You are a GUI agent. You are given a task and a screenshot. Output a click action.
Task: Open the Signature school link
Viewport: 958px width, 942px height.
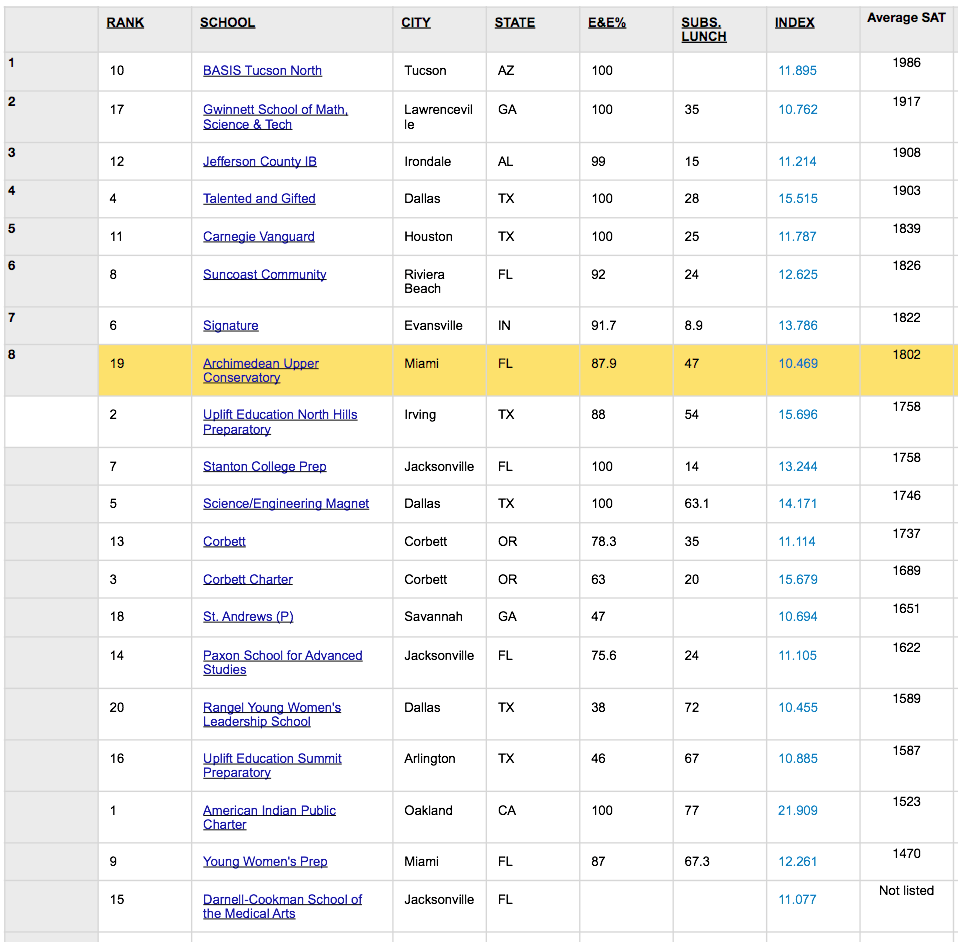tap(230, 326)
